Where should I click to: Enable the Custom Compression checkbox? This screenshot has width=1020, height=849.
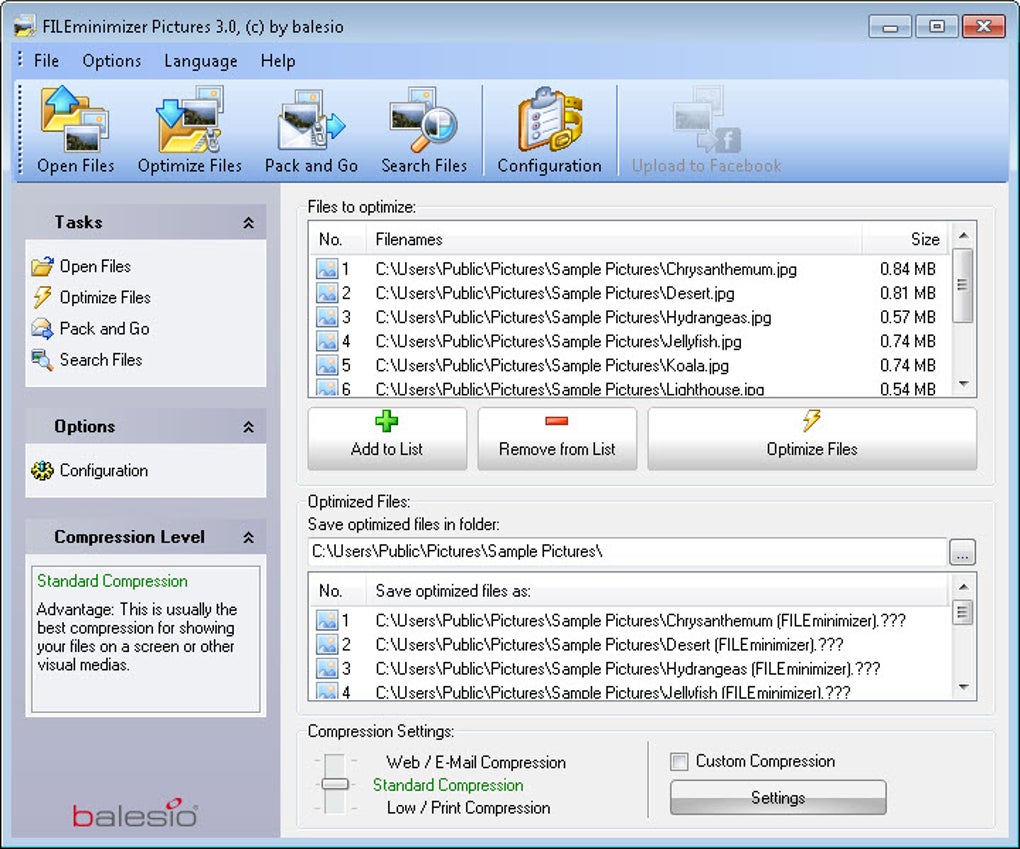pyautogui.click(x=679, y=761)
